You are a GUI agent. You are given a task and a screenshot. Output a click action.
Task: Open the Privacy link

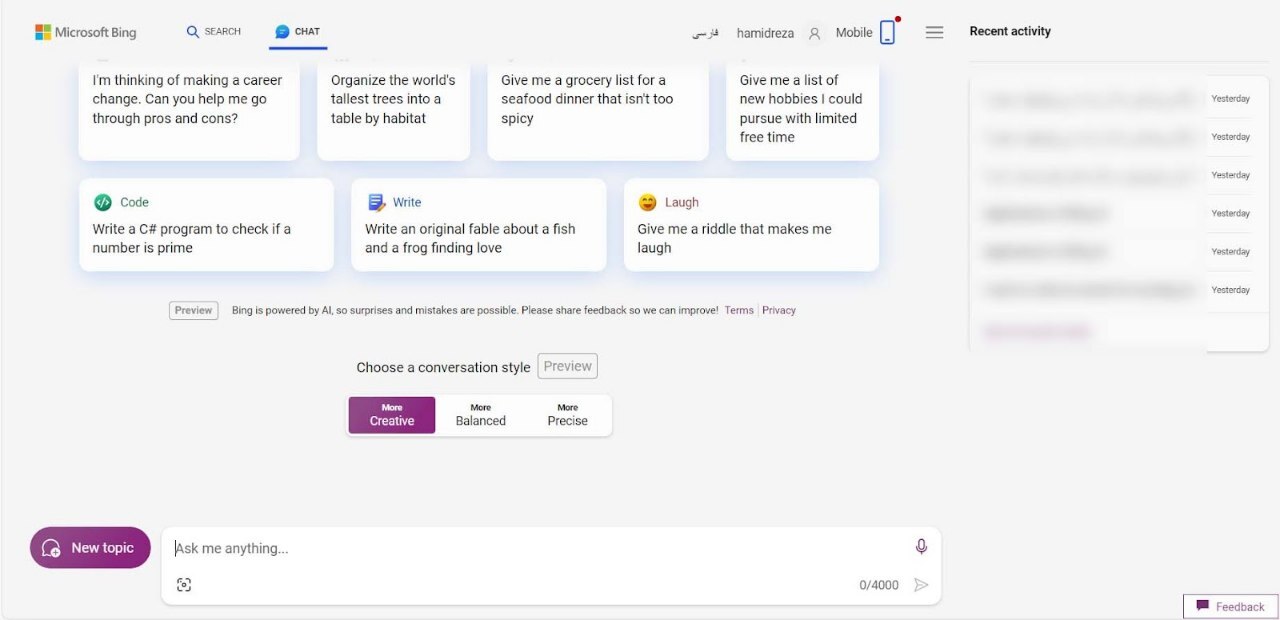(x=778, y=310)
